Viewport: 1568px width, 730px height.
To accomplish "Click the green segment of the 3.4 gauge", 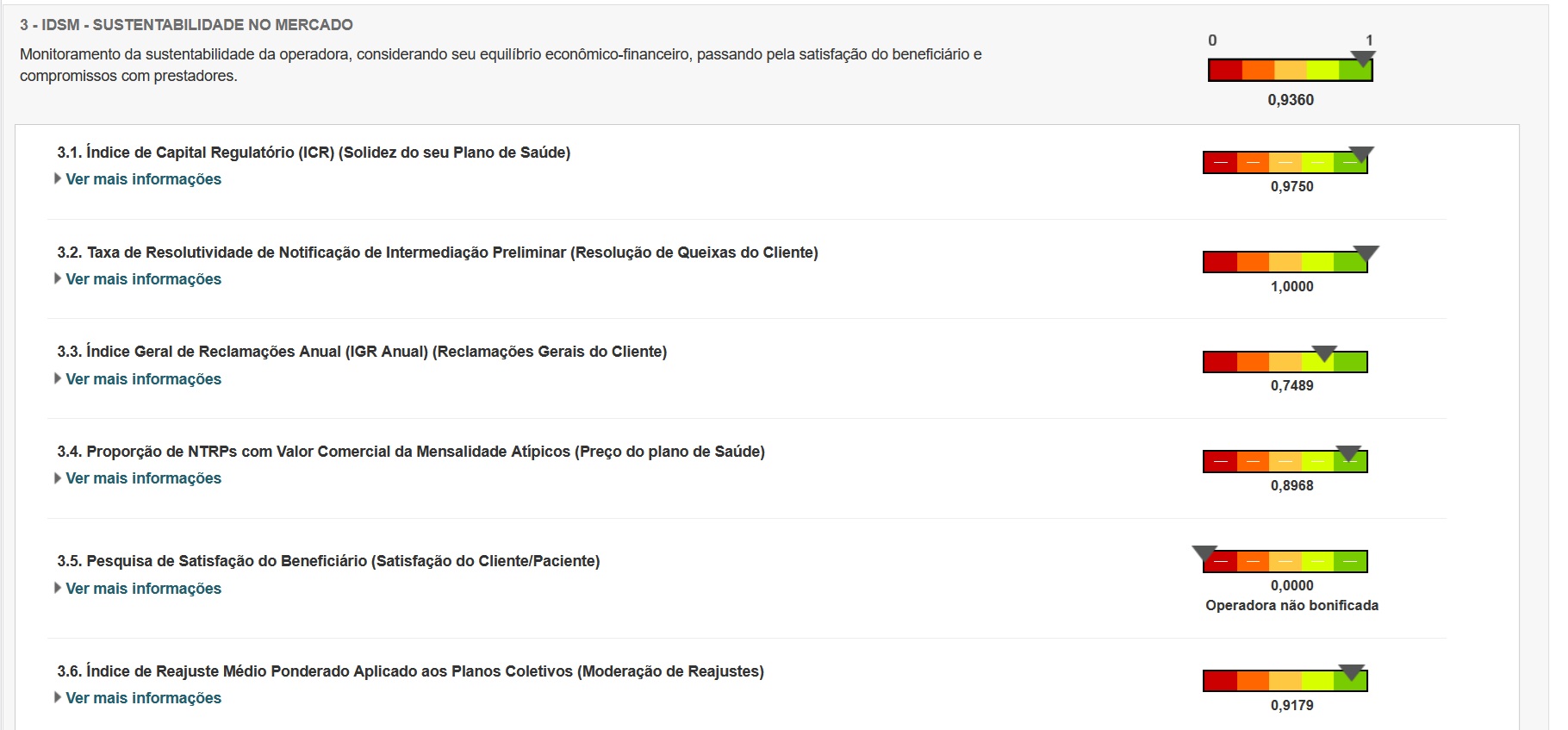I will 1351,462.
